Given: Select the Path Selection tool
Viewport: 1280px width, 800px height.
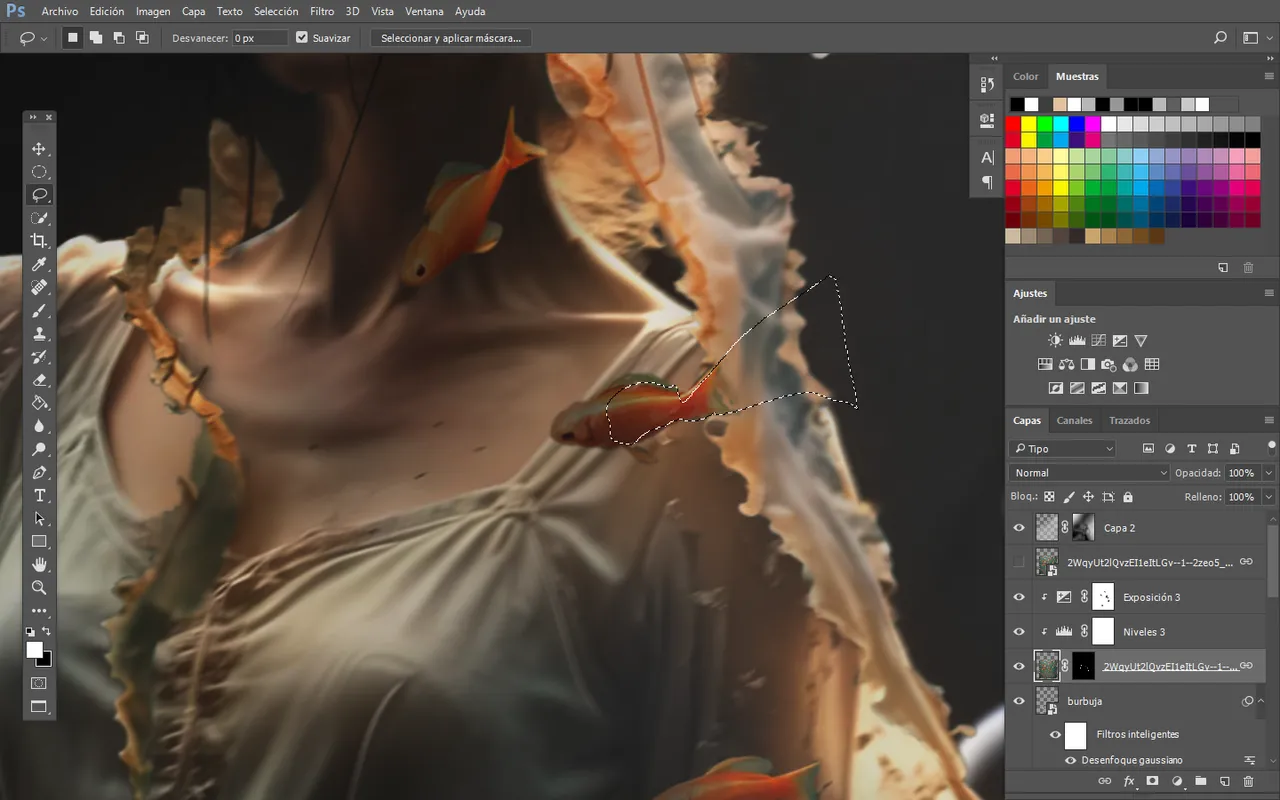Looking at the screenshot, I should point(39,519).
